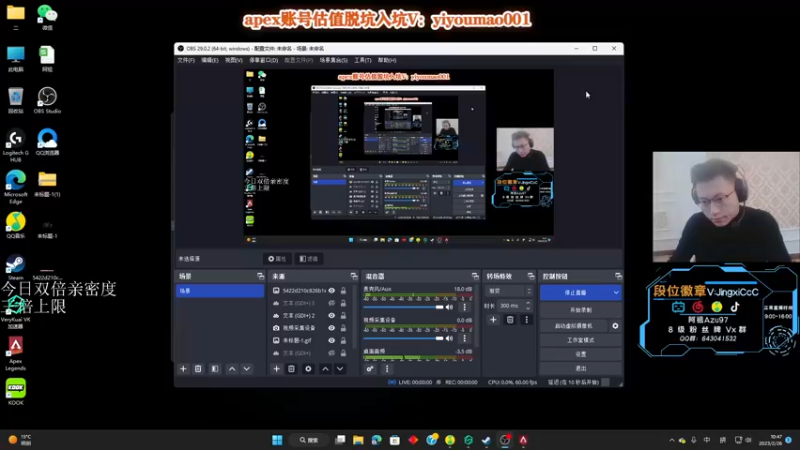The width and height of the screenshot is (800, 450).
Task: Click the 开始录制 start recording button
Action: click(581, 310)
